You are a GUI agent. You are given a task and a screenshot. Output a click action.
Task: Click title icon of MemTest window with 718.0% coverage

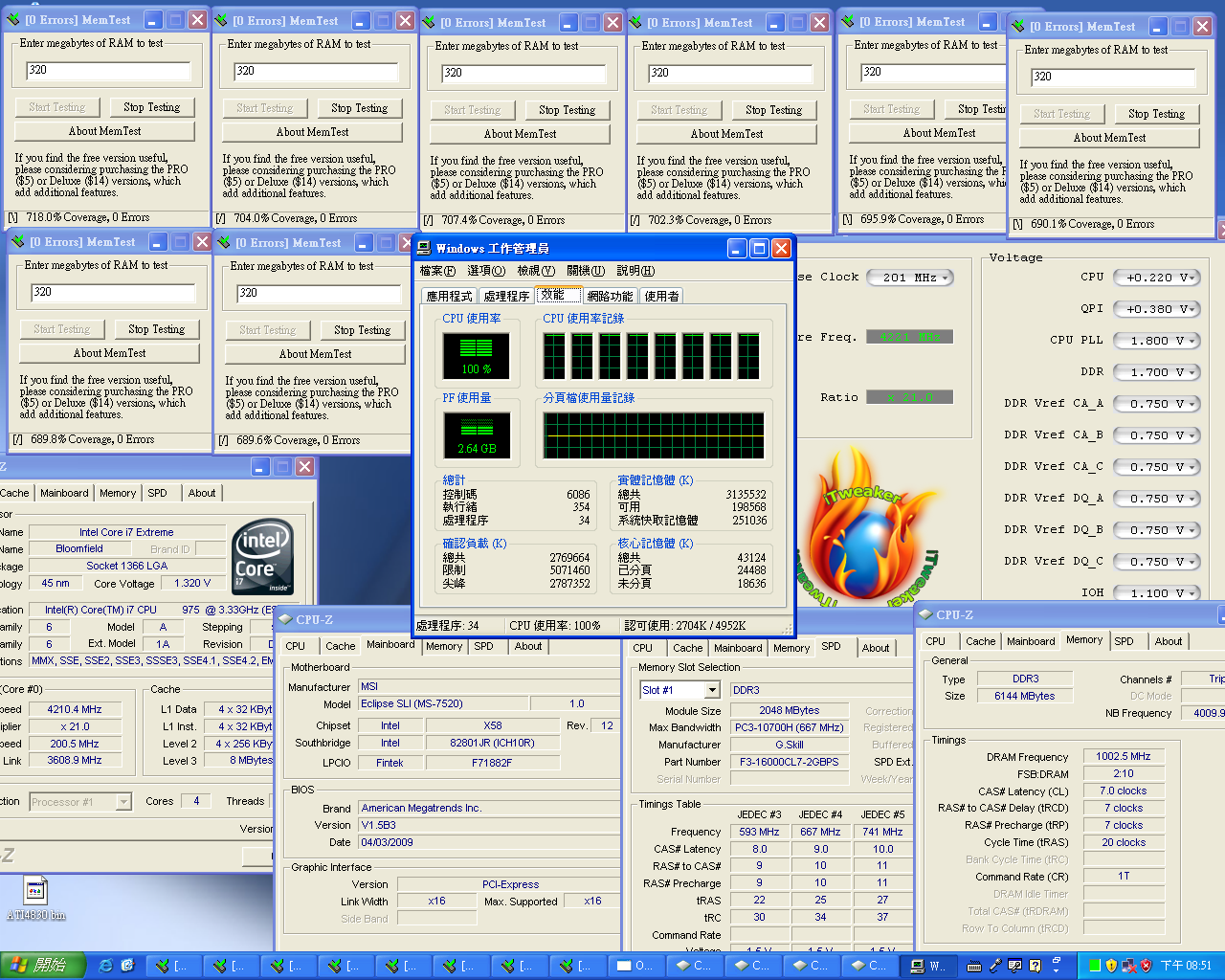click(x=15, y=19)
